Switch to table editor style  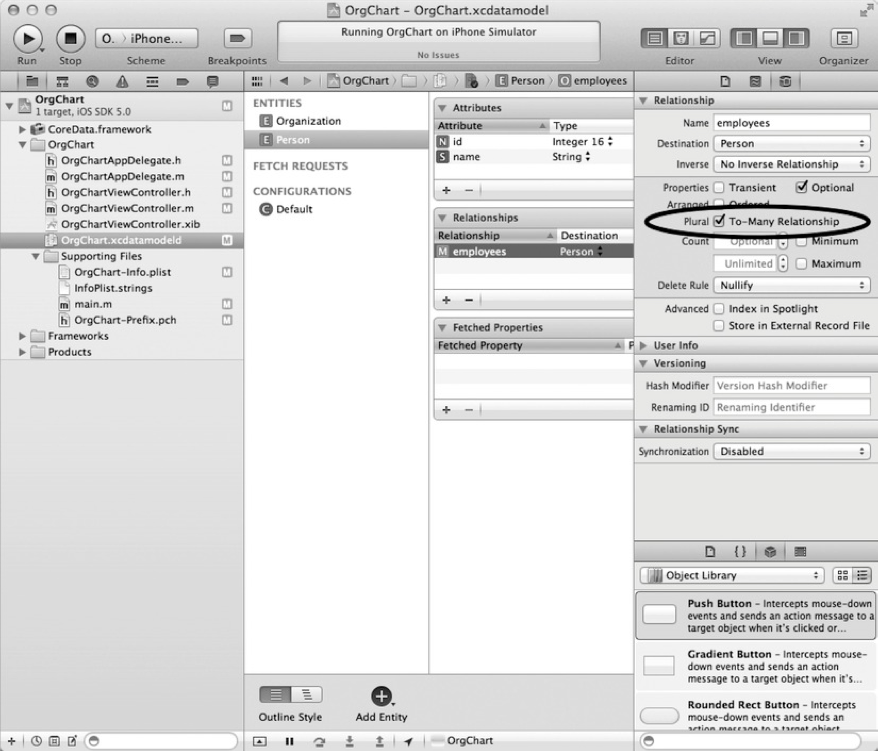tap(275, 695)
